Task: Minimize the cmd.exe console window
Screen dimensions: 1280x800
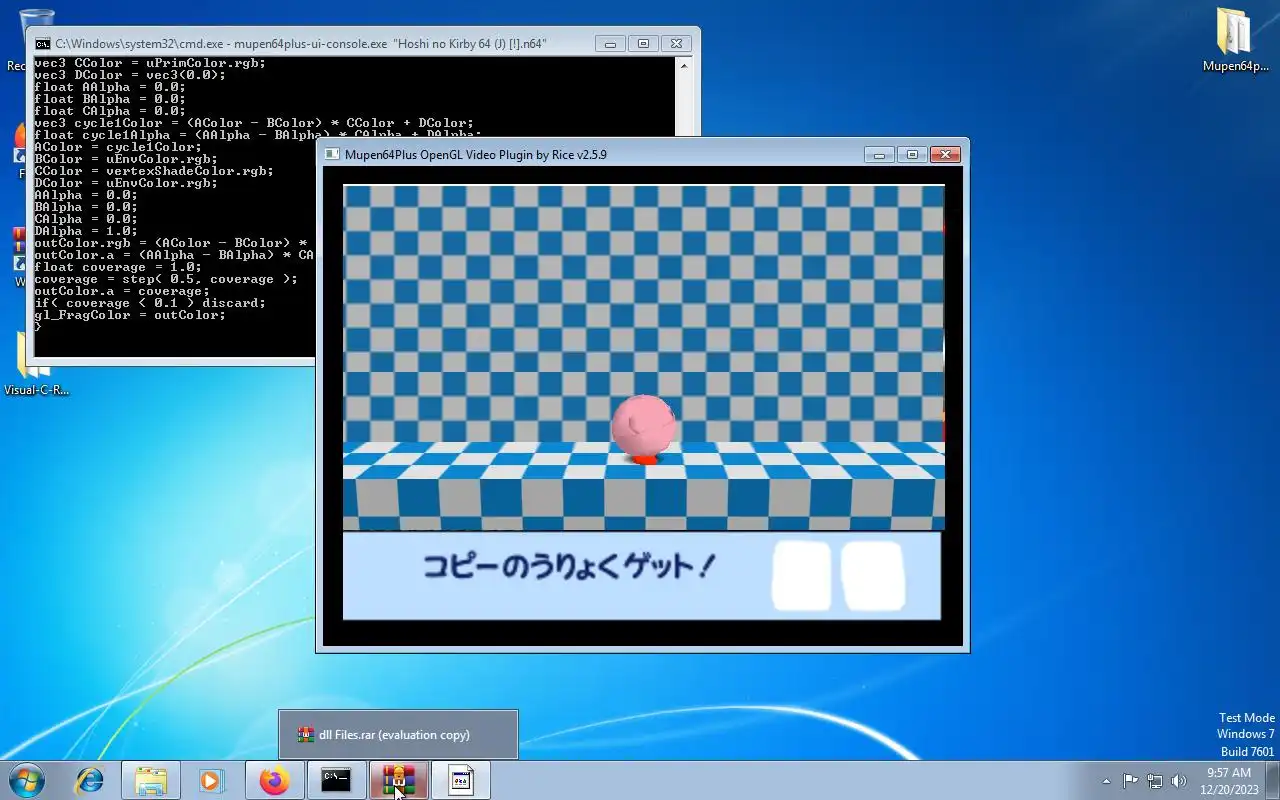Action: 610,44
